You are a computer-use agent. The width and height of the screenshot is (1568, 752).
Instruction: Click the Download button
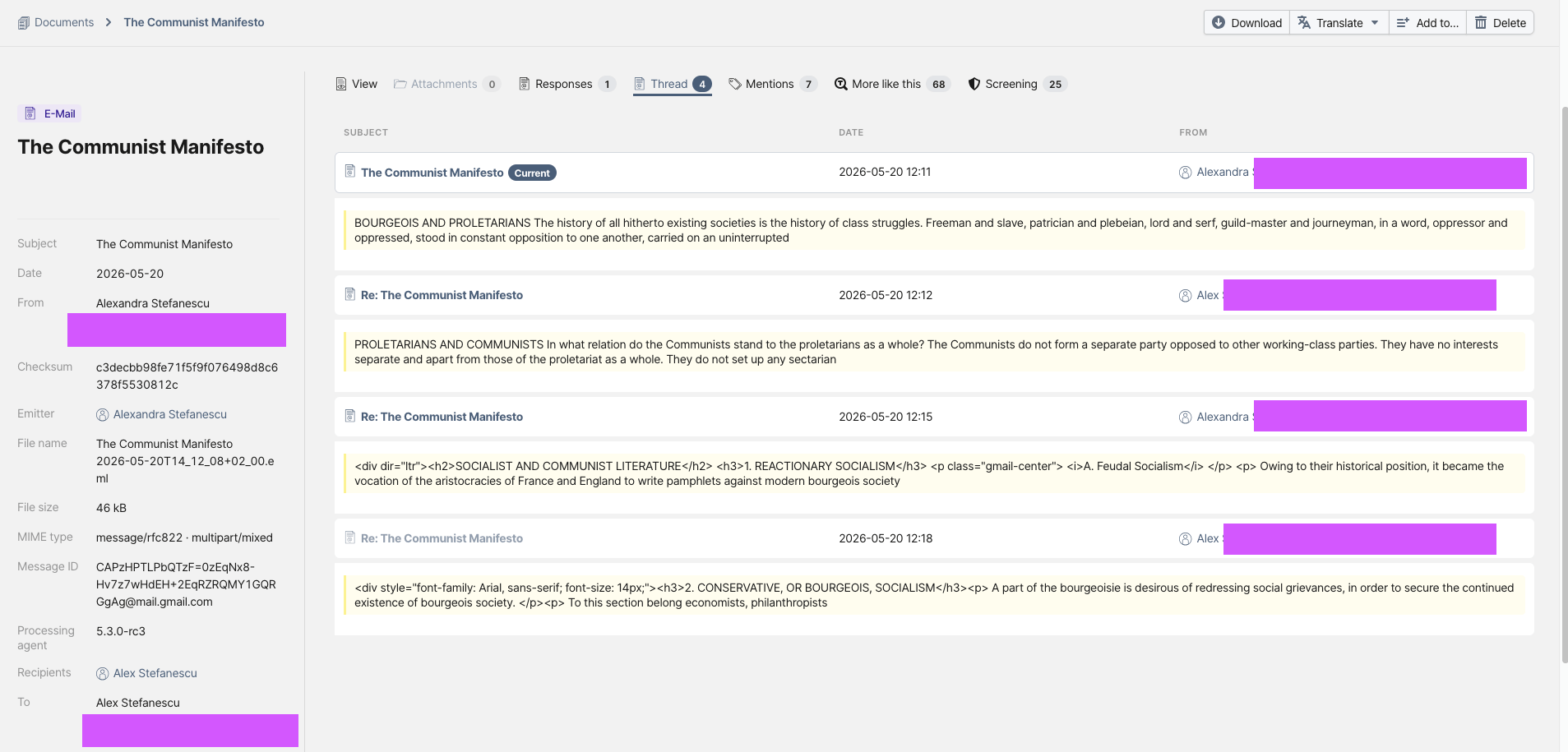point(1247,23)
